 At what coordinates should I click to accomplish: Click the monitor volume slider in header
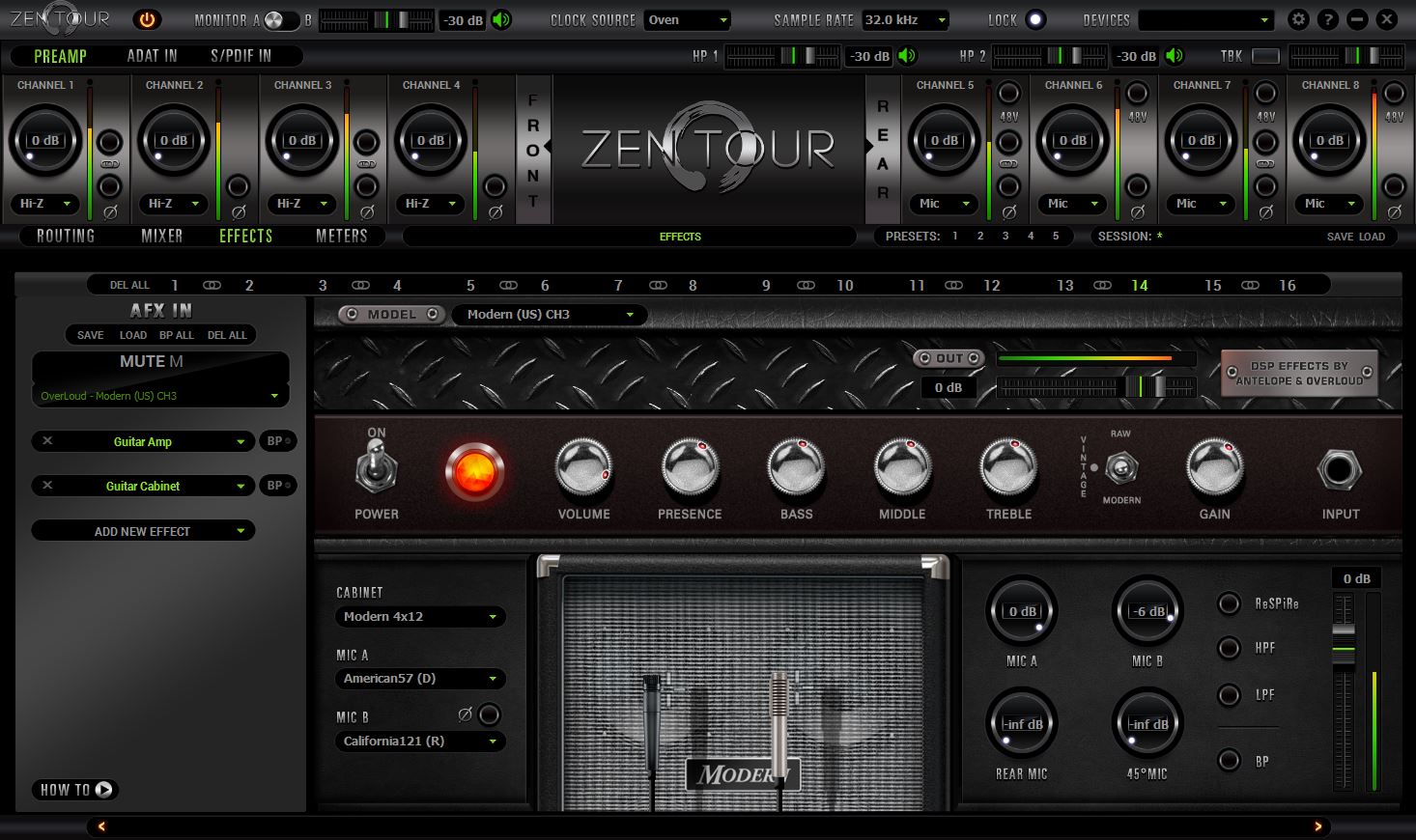[x=377, y=20]
